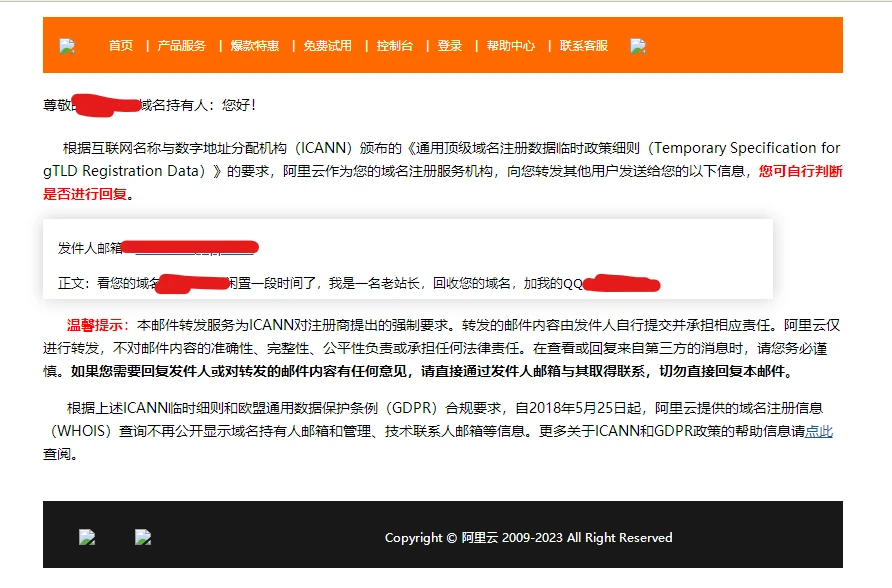
Task: Click the bold red 您可自行判断 warning text
Action: pyautogui.click(x=800, y=171)
